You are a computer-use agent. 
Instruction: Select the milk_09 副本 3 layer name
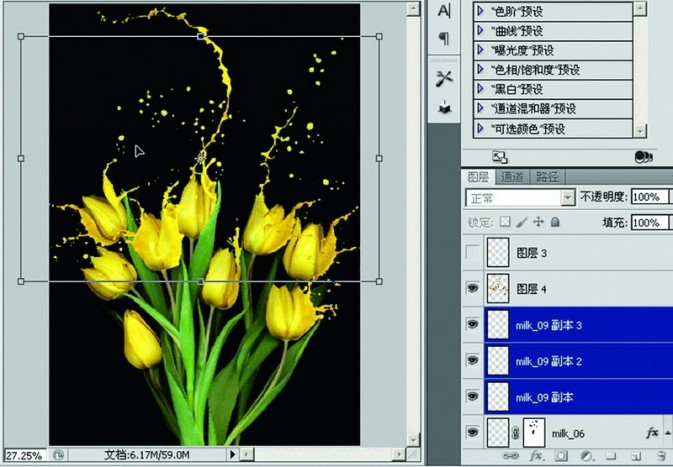pos(549,325)
